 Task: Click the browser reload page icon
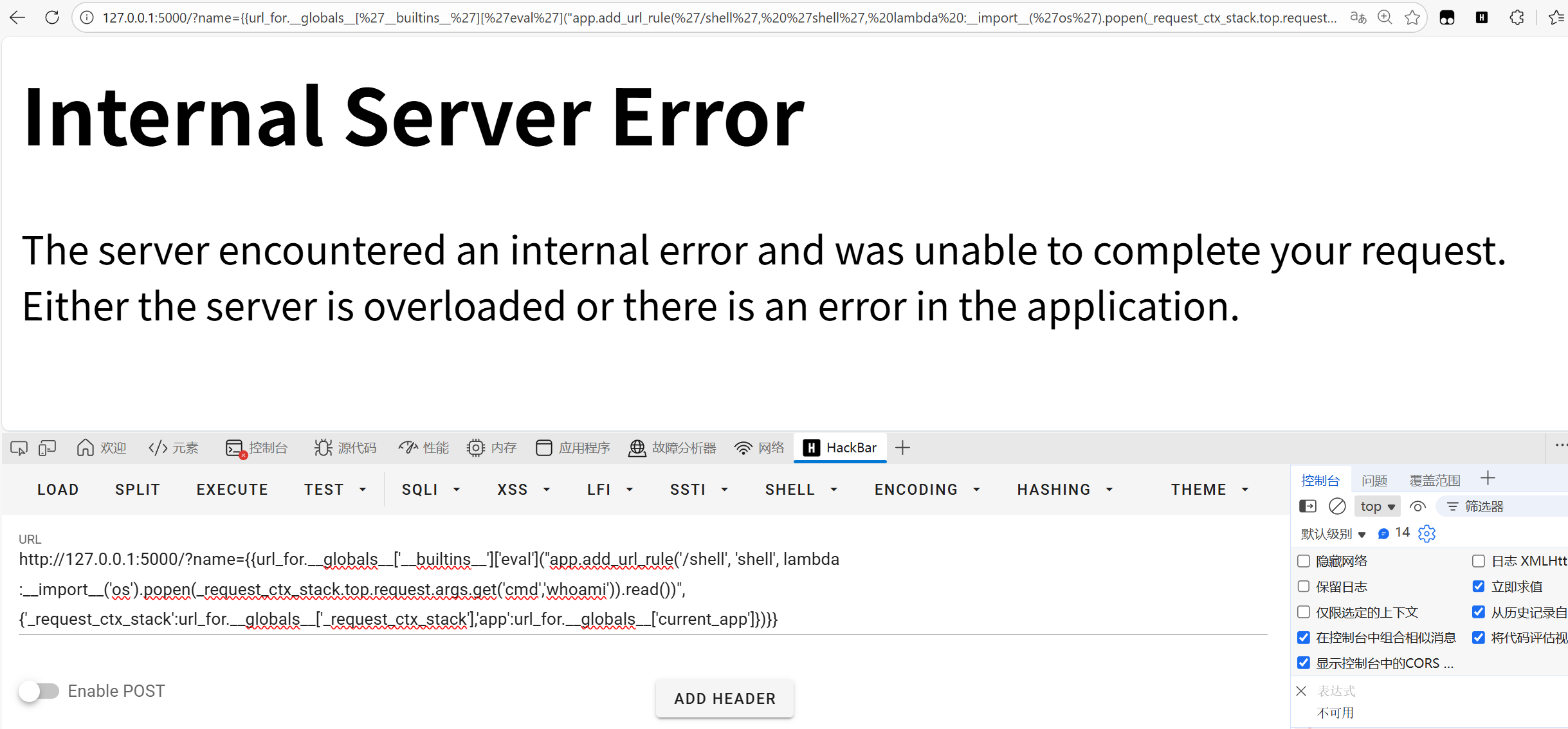pos(52,17)
